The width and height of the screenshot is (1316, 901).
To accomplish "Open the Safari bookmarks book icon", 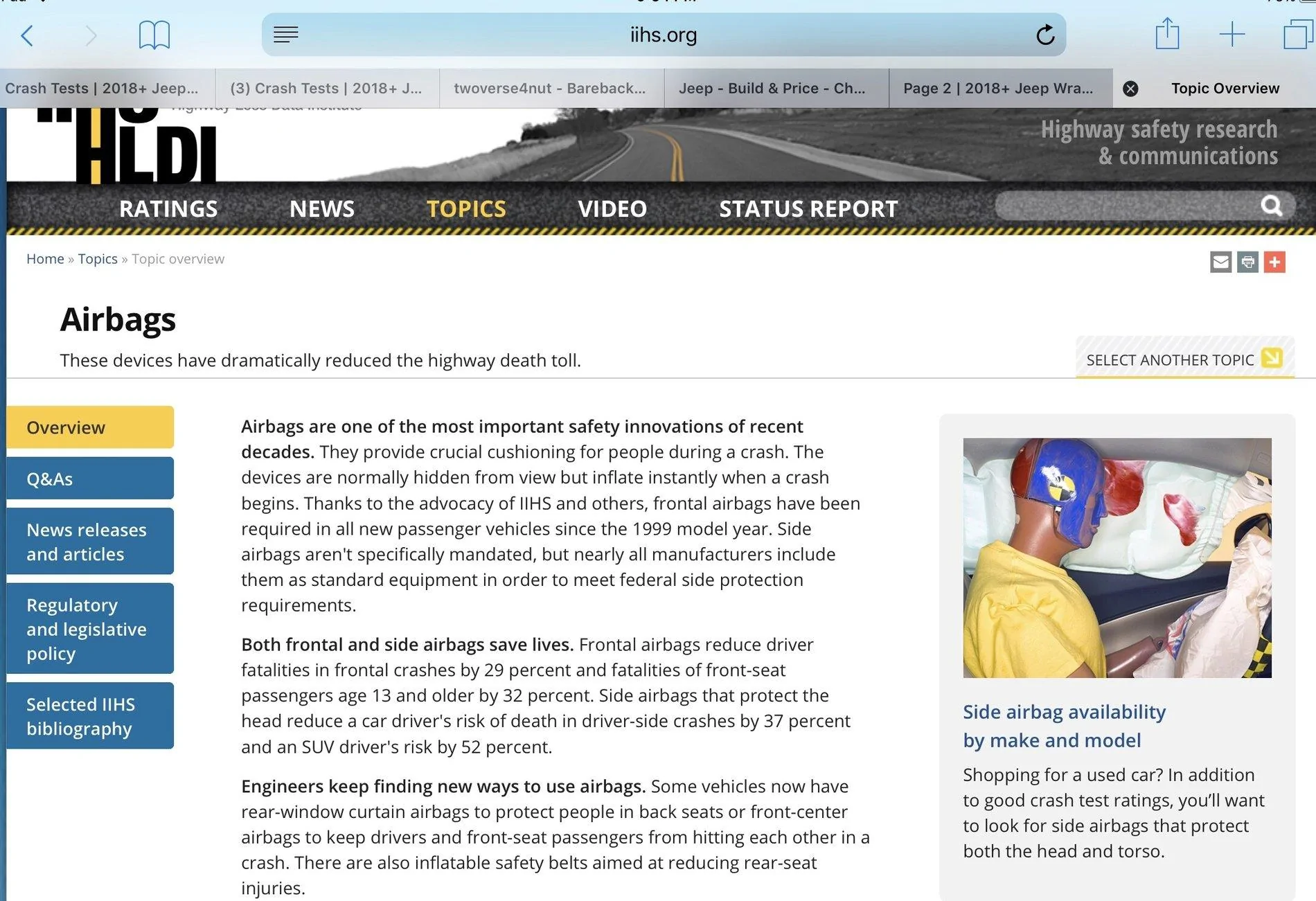I will 154,35.
